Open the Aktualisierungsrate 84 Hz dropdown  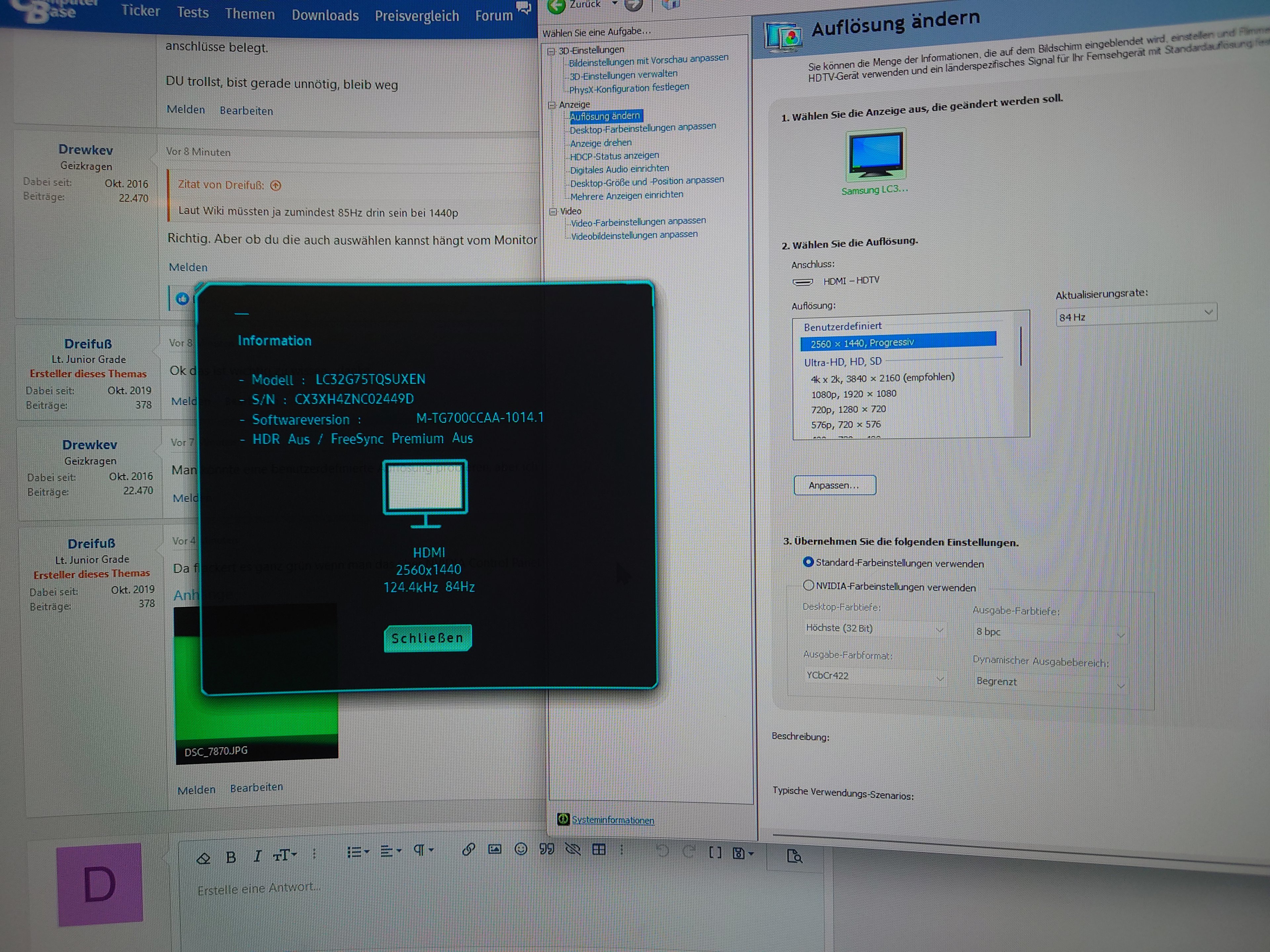pos(1136,314)
